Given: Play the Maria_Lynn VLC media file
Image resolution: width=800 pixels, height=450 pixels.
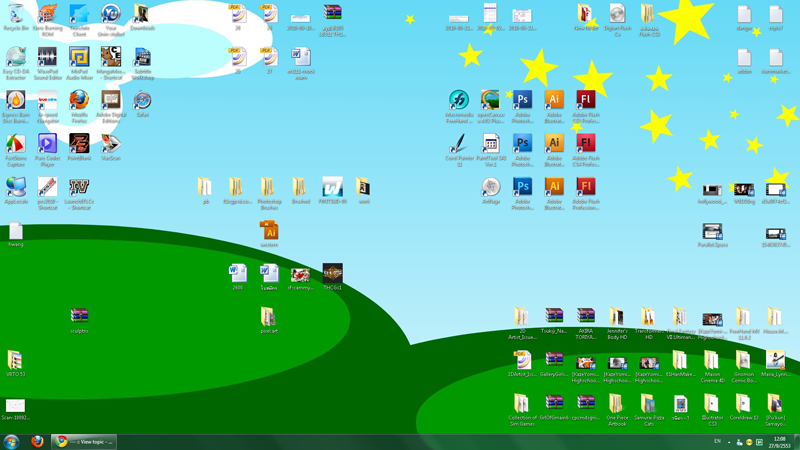Looking at the screenshot, I should coord(776,364).
